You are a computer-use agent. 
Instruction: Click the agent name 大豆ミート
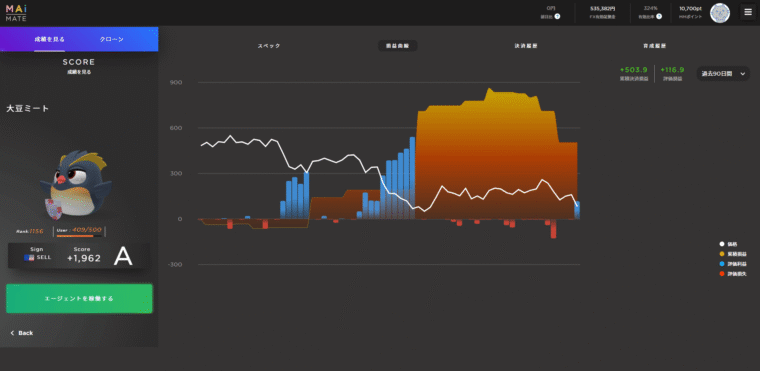28,109
